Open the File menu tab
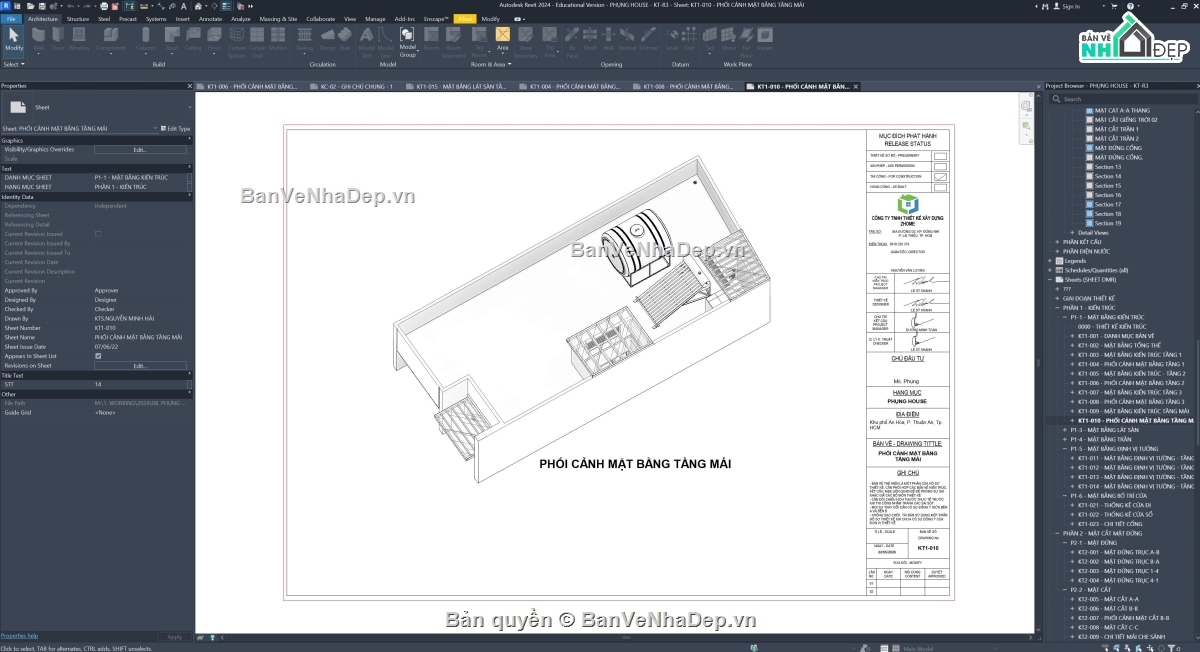 point(11,19)
